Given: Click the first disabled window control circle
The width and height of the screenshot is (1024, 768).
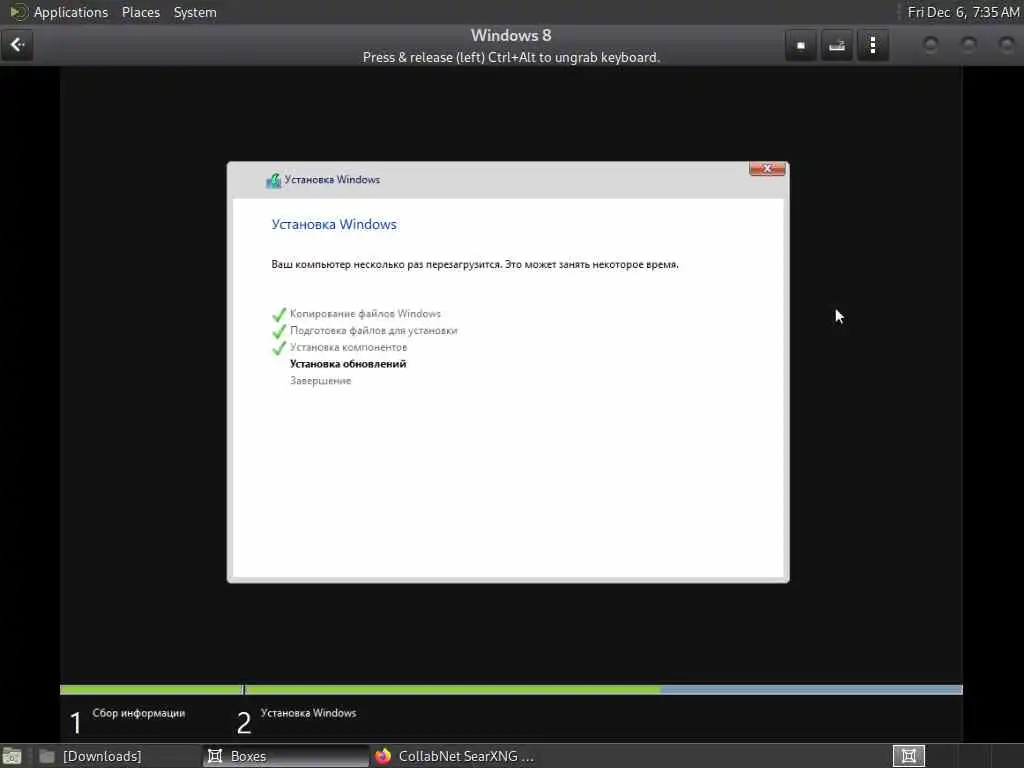Looking at the screenshot, I should [x=931, y=45].
